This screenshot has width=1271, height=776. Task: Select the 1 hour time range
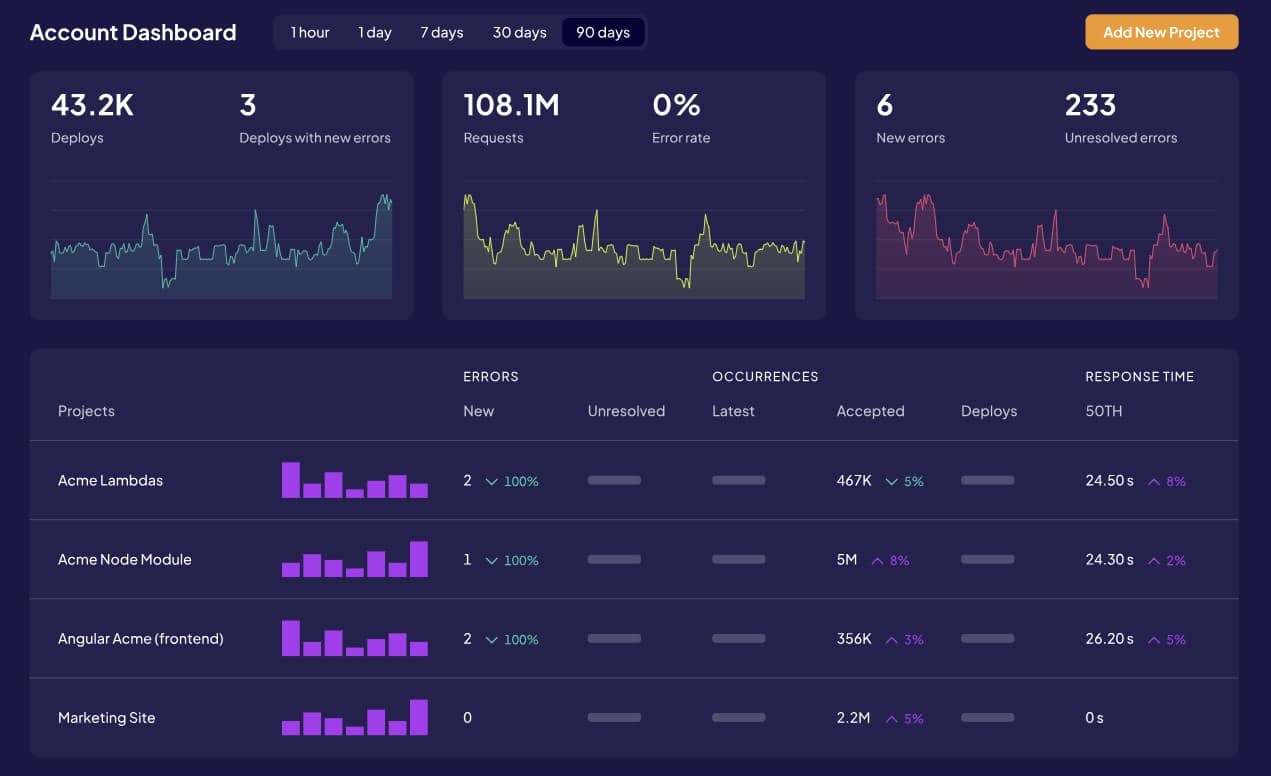310,32
